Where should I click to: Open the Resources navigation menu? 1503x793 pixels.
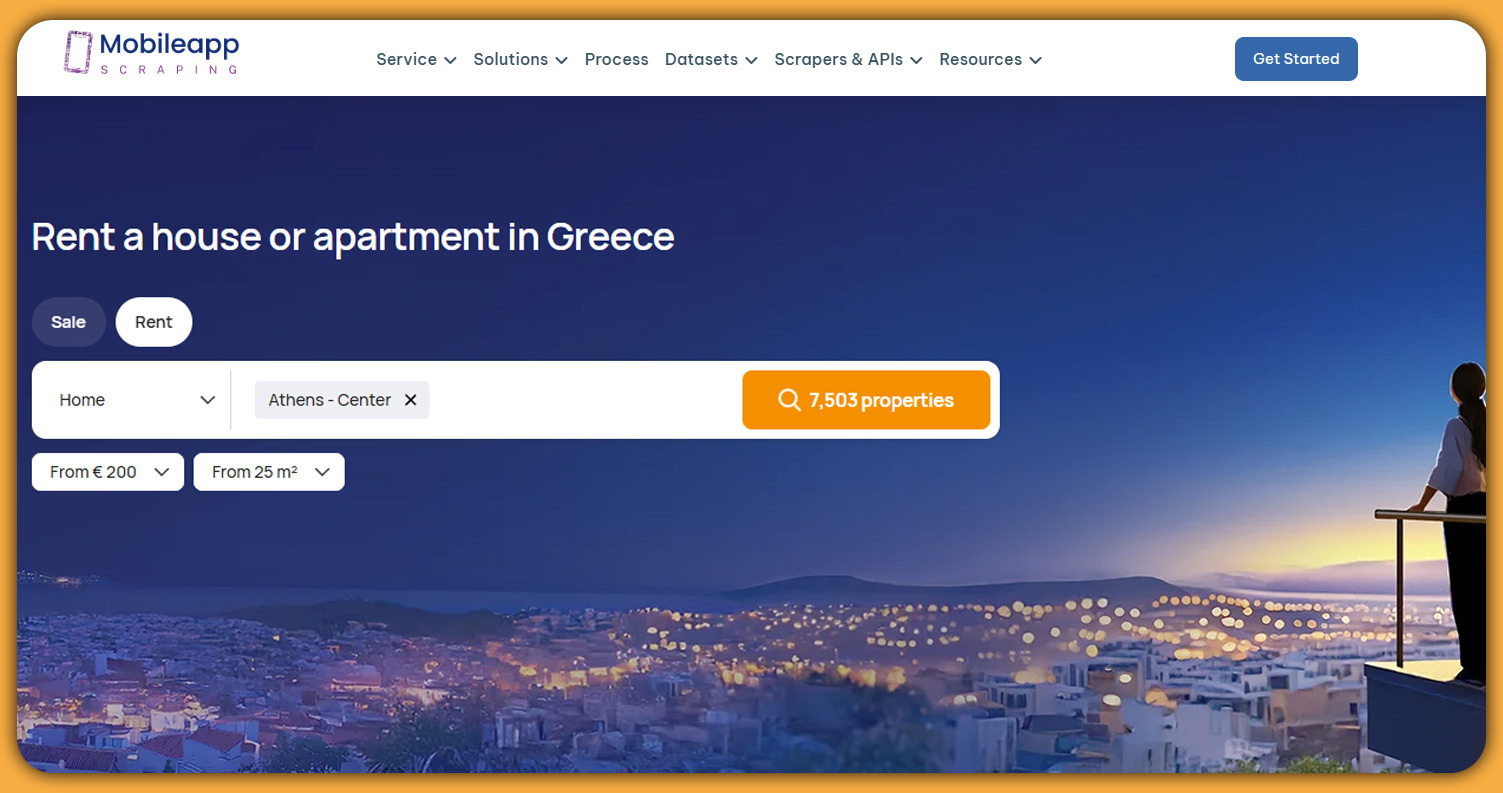point(990,59)
